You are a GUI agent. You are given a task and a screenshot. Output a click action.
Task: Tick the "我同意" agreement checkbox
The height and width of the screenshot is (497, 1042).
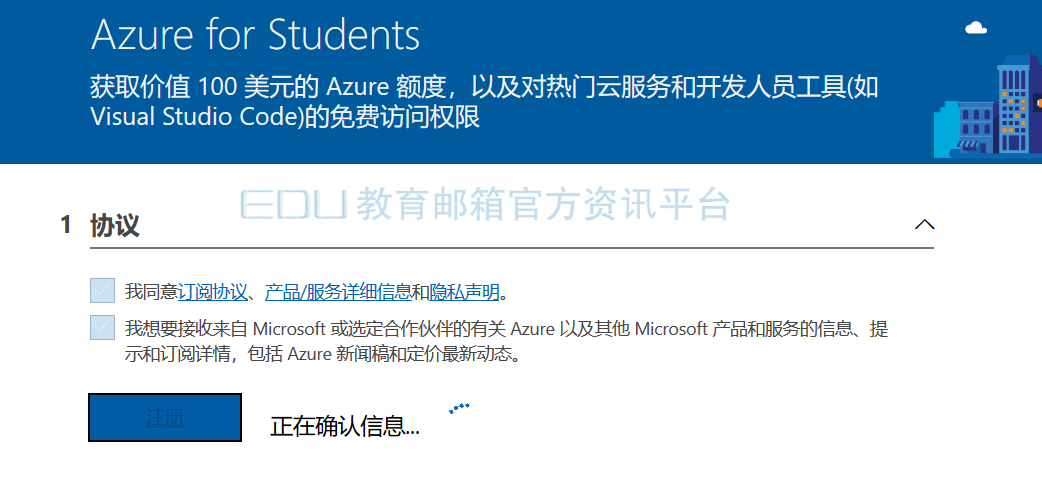click(x=102, y=291)
